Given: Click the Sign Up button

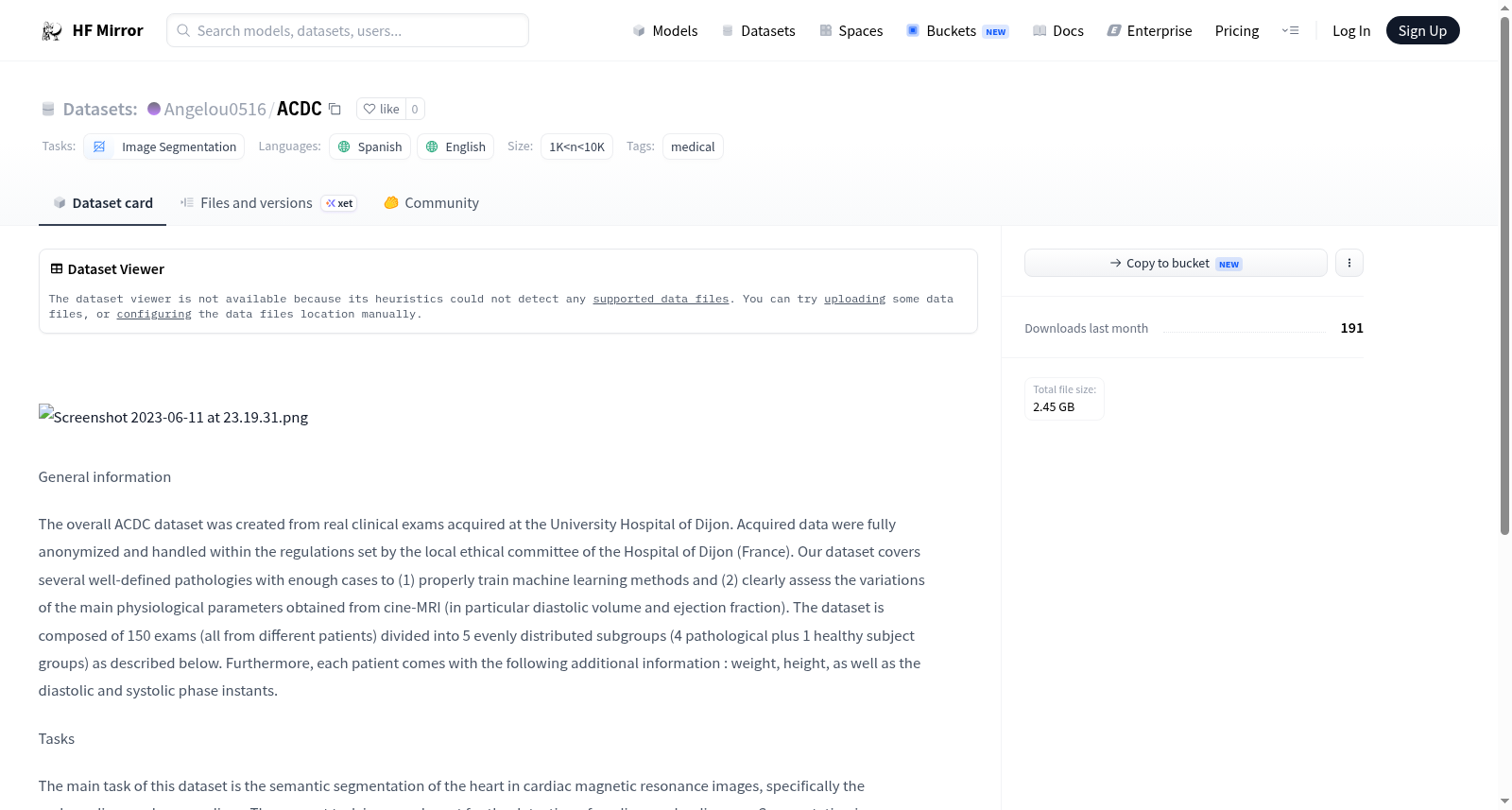Looking at the screenshot, I should [x=1422, y=30].
